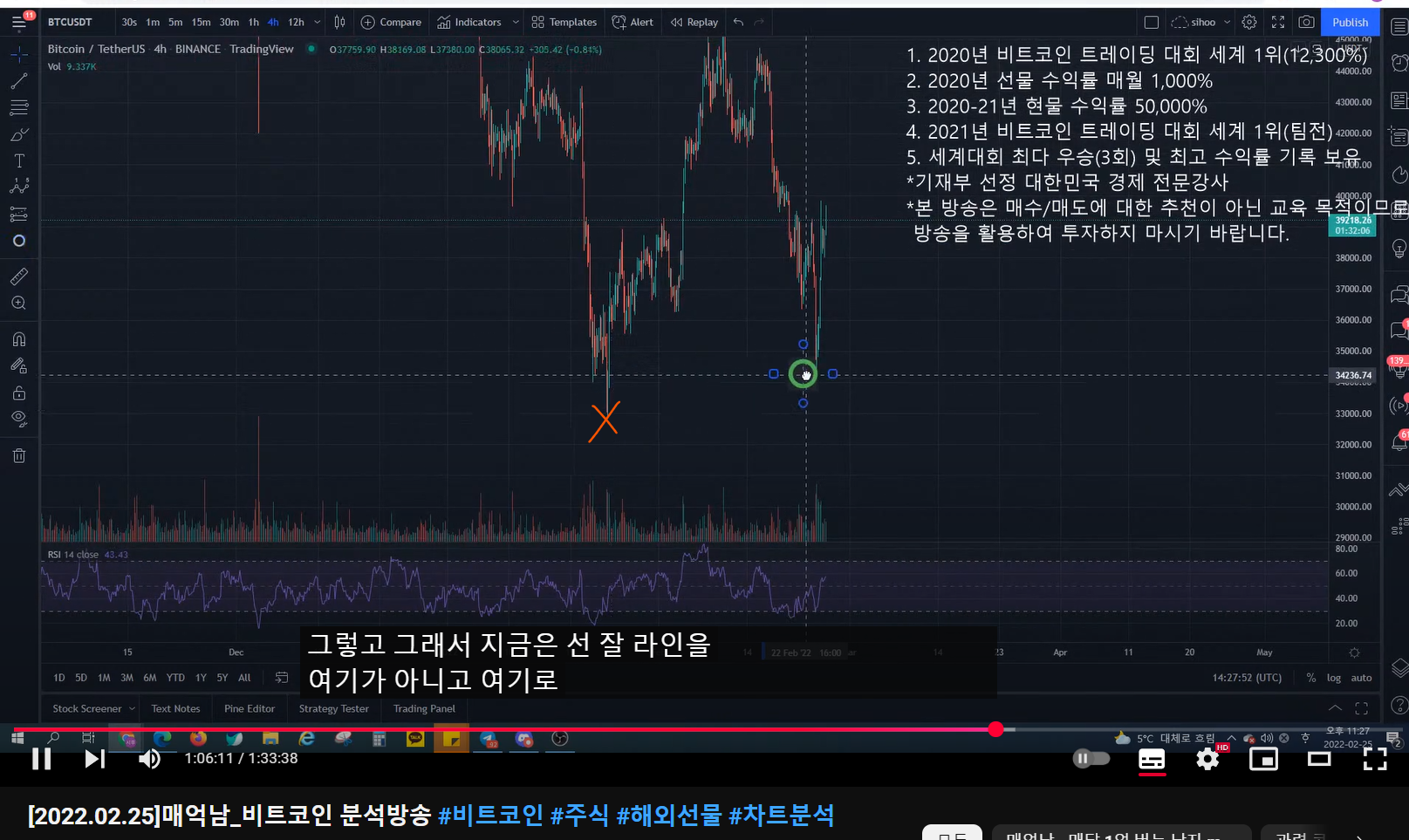Open the chart patterns tool
The height and width of the screenshot is (840, 1409).
coord(19,187)
